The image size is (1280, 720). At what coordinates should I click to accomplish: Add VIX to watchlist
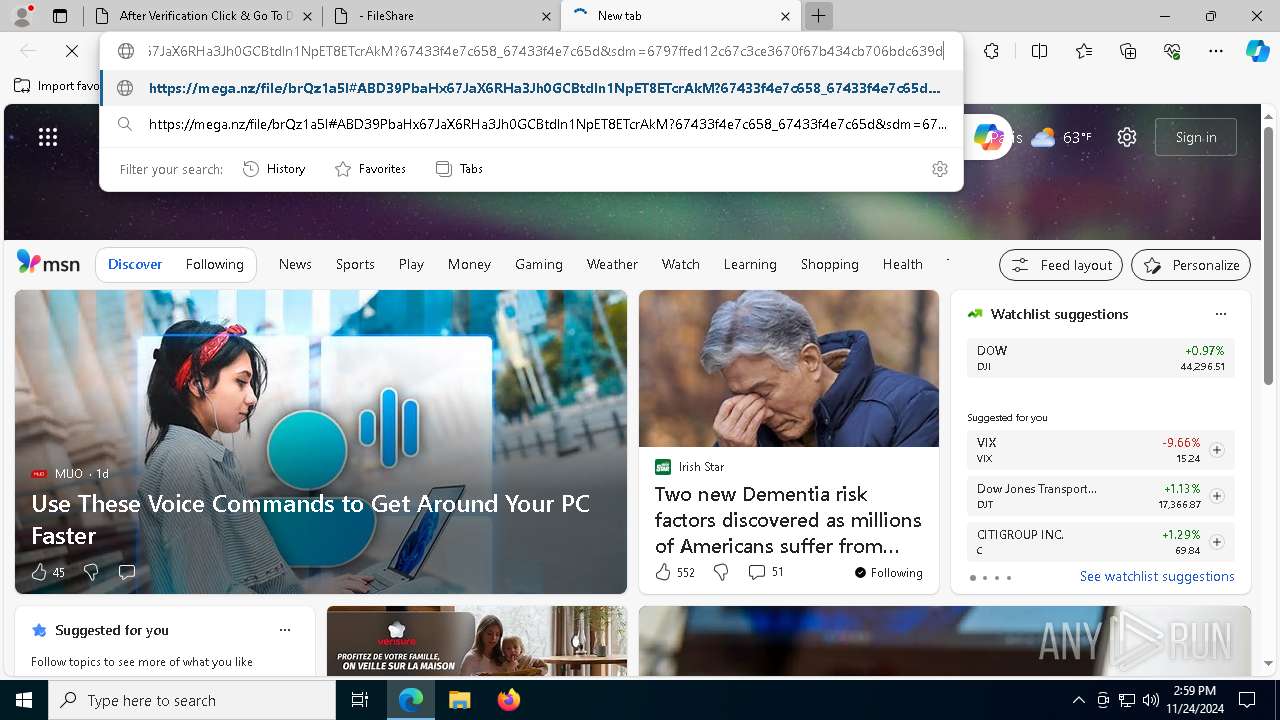[1216, 450]
